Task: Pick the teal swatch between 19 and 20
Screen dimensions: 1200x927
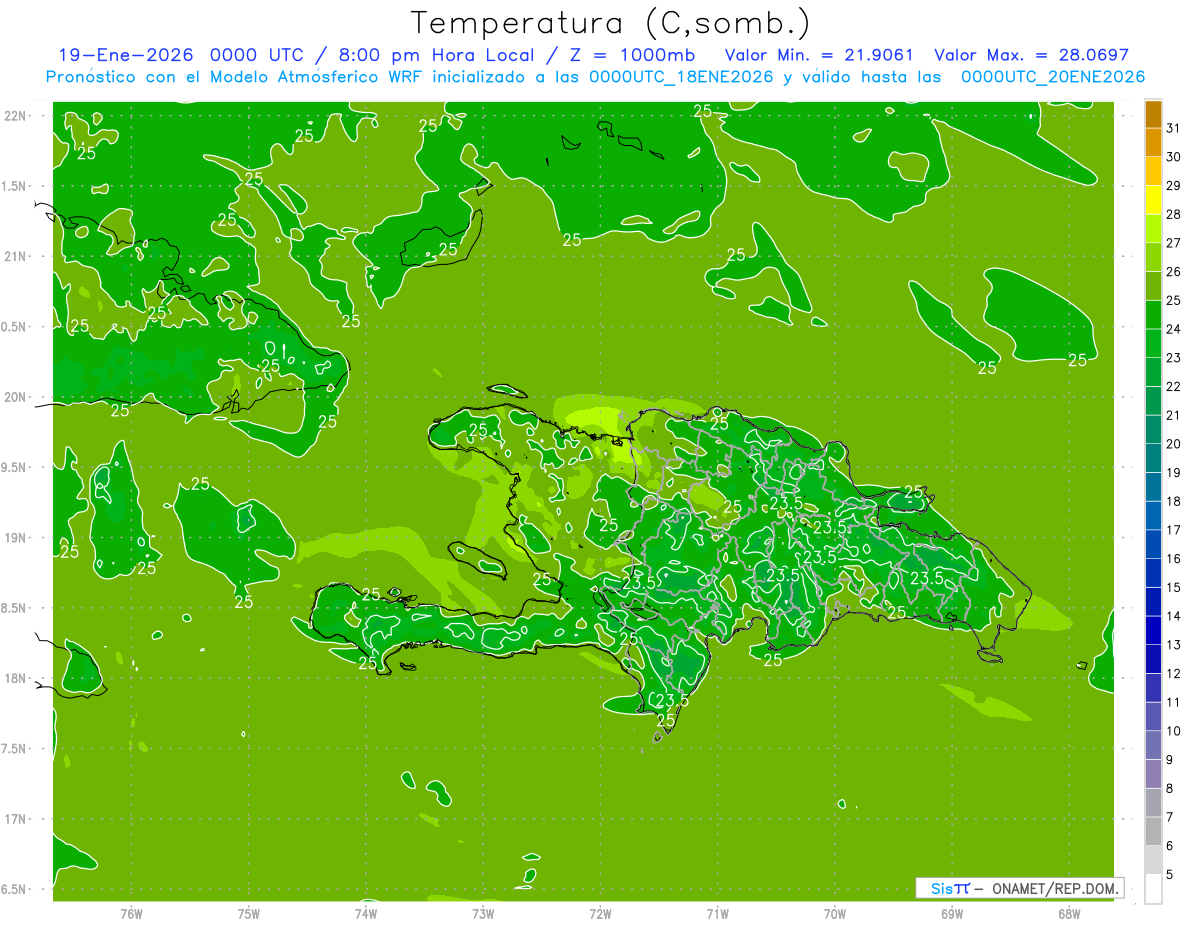Action: 1153,458
